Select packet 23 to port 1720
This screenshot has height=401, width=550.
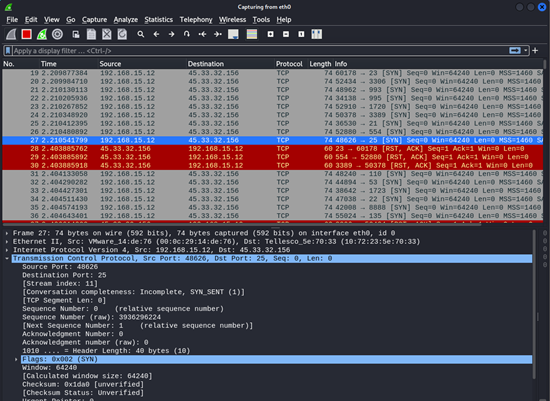[273, 107]
